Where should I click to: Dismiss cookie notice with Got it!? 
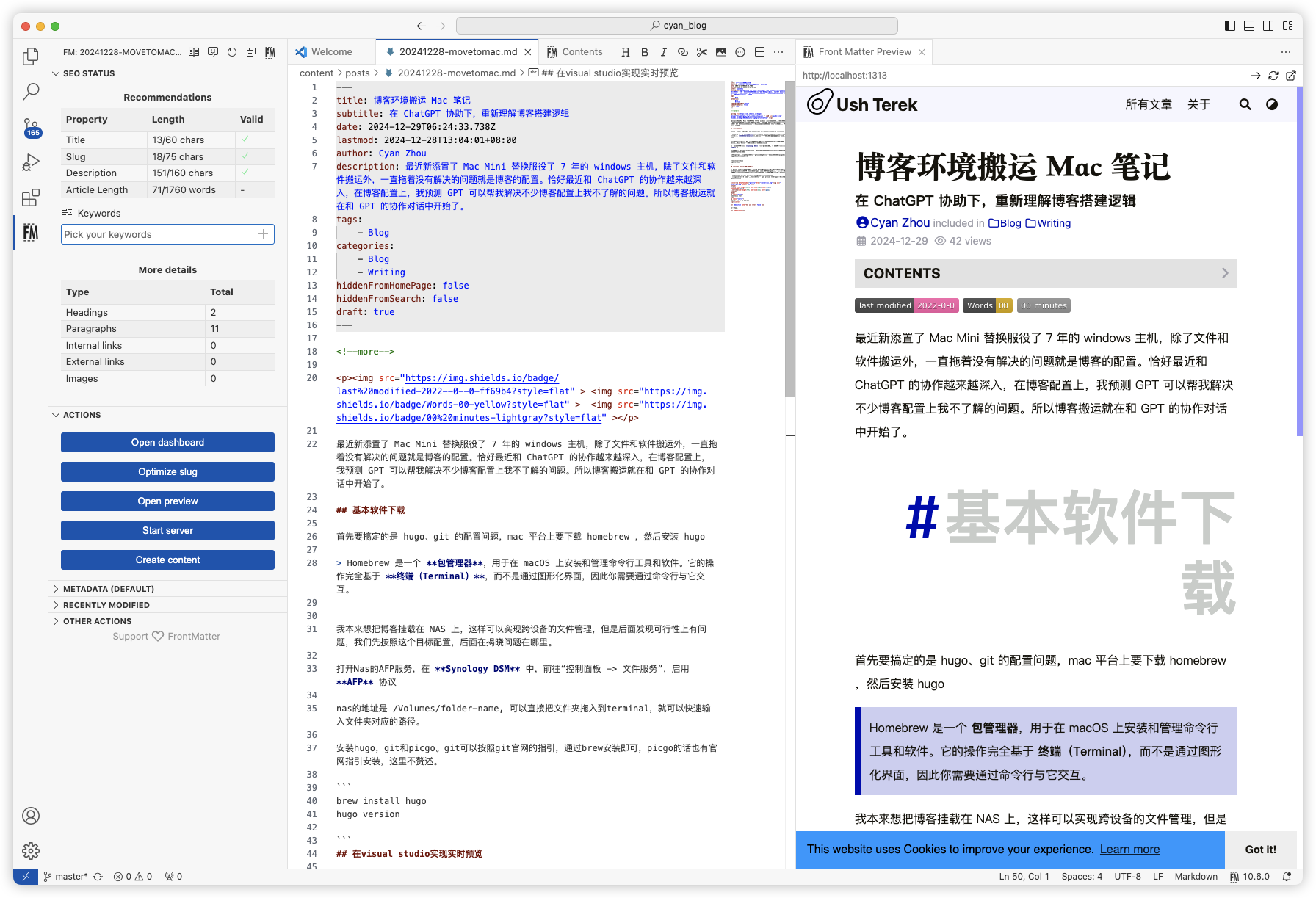(1260, 850)
